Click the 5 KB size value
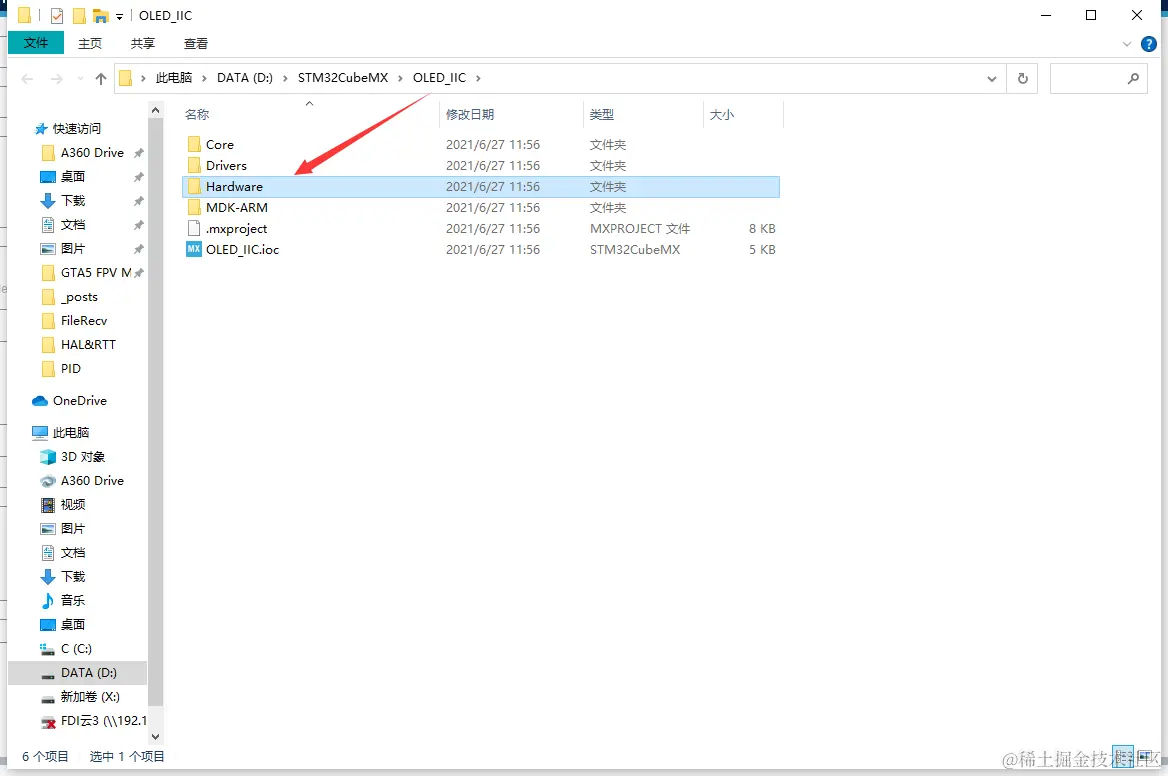The image size is (1168, 776). [x=762, y=249]
